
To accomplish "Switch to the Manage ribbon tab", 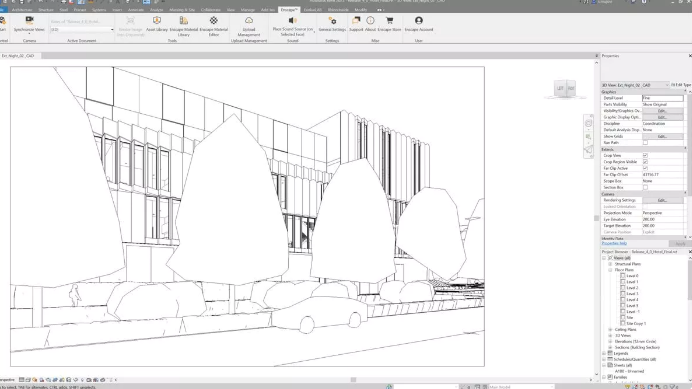I will [x=248, y=10].
